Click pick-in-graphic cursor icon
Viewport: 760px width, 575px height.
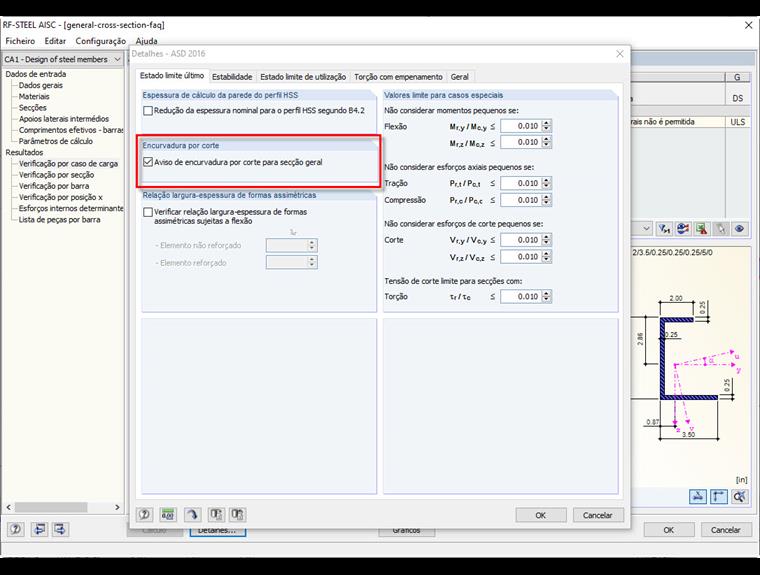click(721, 229)
